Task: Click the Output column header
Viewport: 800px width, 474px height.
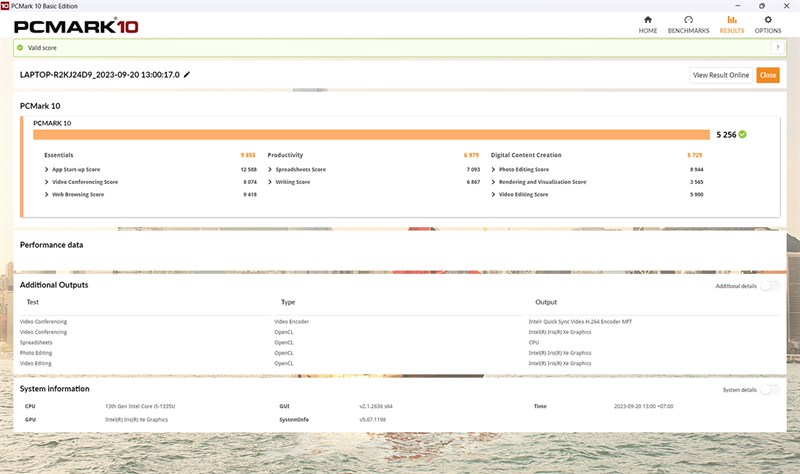Action: pos(546,302)
